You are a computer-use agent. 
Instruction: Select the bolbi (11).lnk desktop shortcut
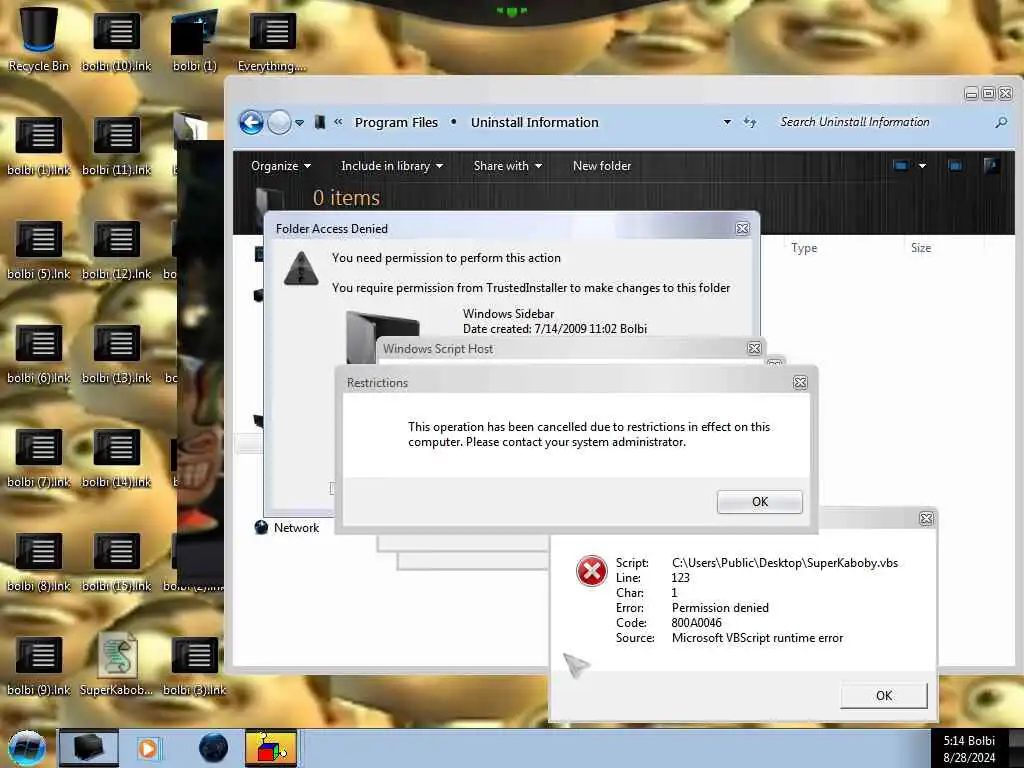[x=117, y=146]
